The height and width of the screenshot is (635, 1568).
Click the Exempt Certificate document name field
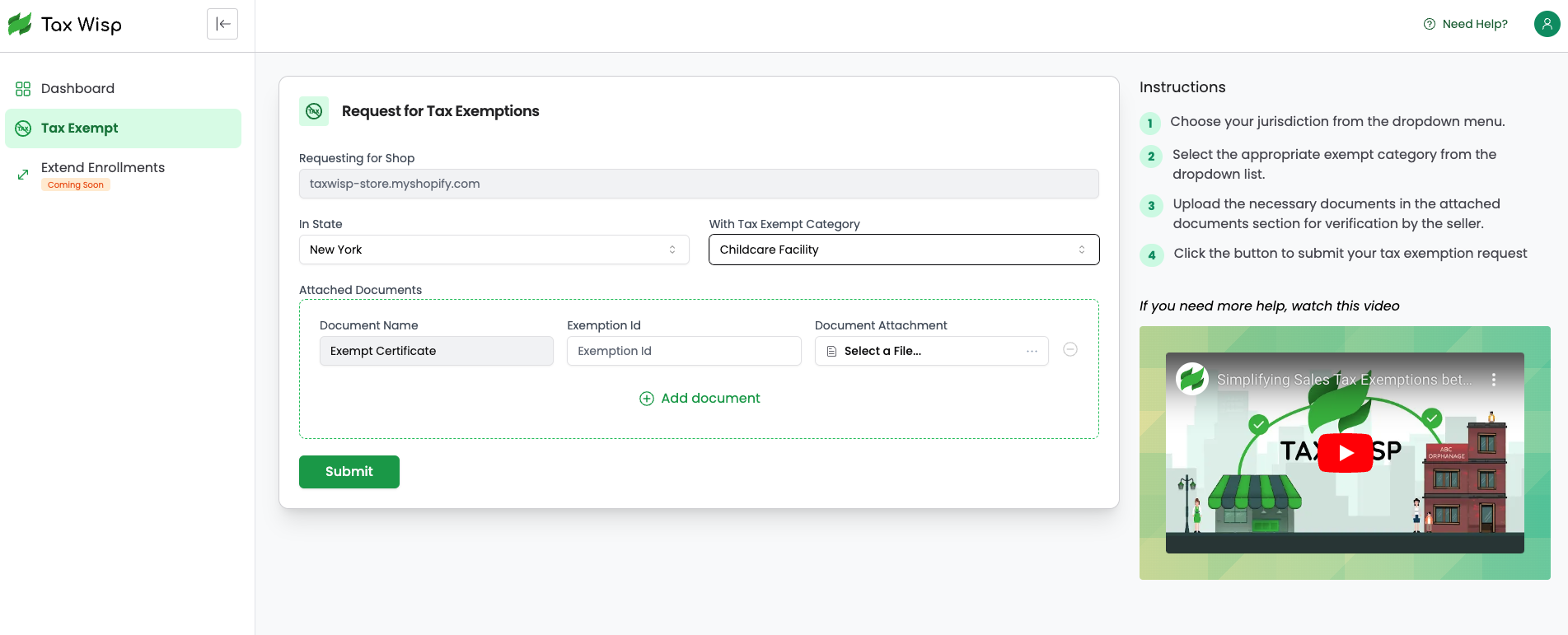coord(436,351)
